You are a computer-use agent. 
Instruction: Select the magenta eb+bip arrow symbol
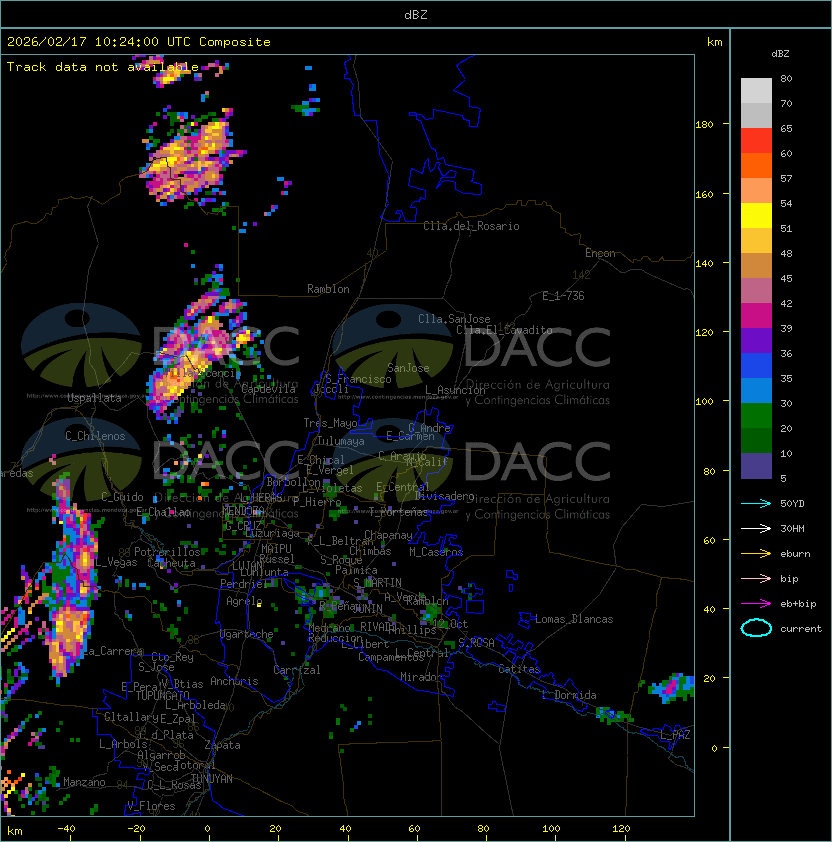click(x=756, y=604)
